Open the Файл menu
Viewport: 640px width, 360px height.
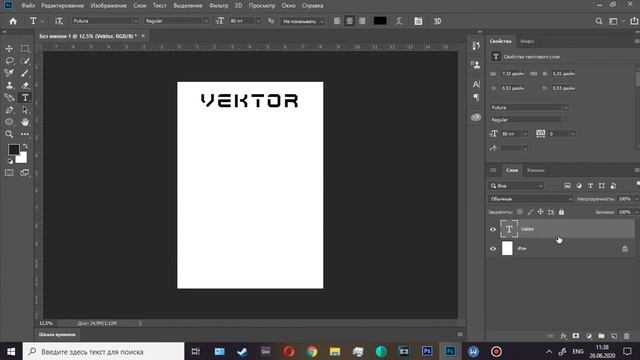28,6
